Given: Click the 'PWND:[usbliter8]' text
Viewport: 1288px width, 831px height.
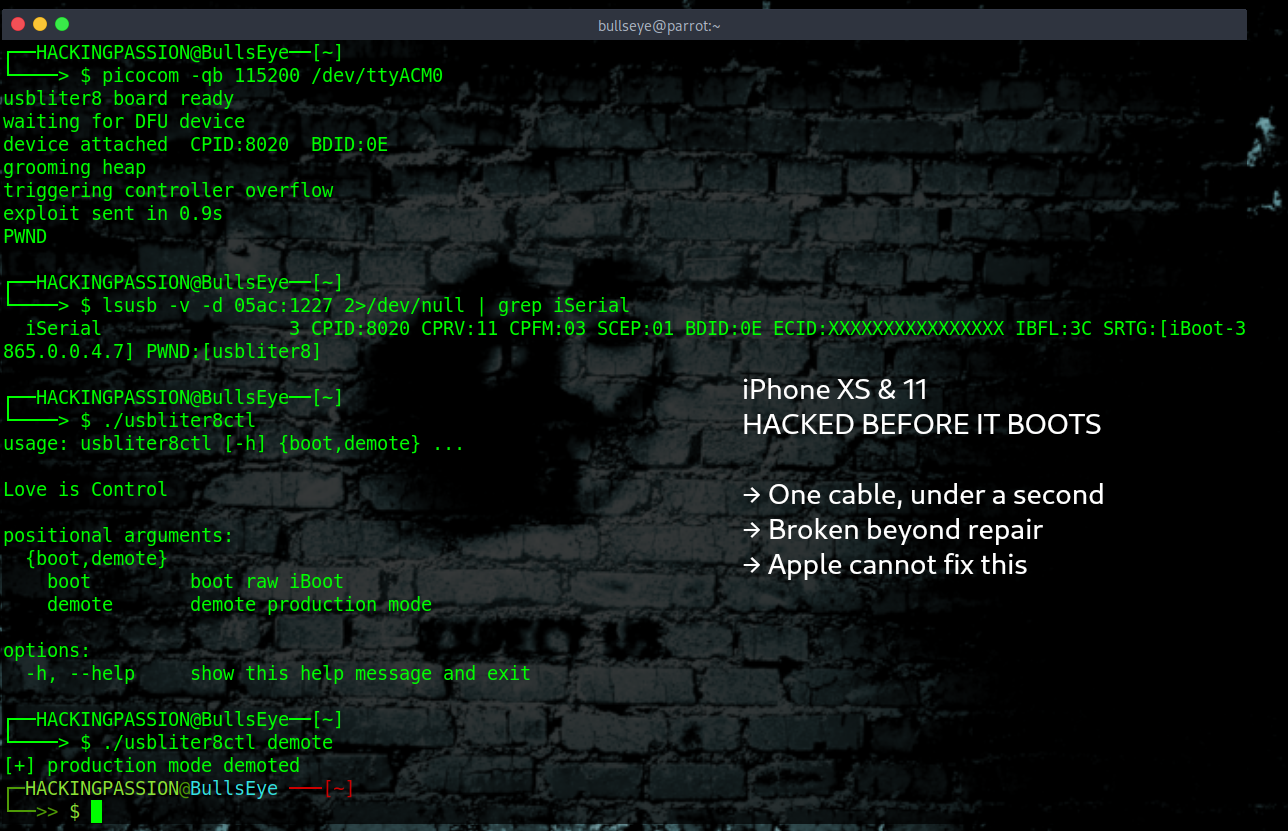Looking at the screenshot, I should point(234,352).
